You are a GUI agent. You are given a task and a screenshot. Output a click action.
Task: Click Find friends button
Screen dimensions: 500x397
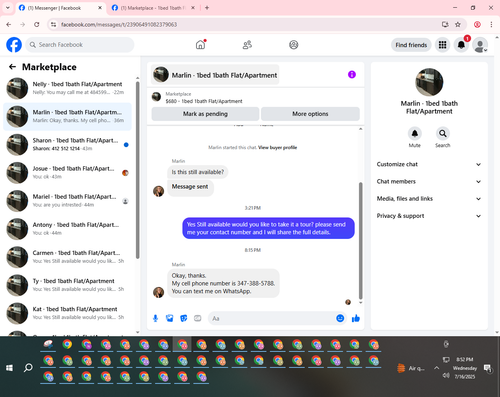pos(411,45)
